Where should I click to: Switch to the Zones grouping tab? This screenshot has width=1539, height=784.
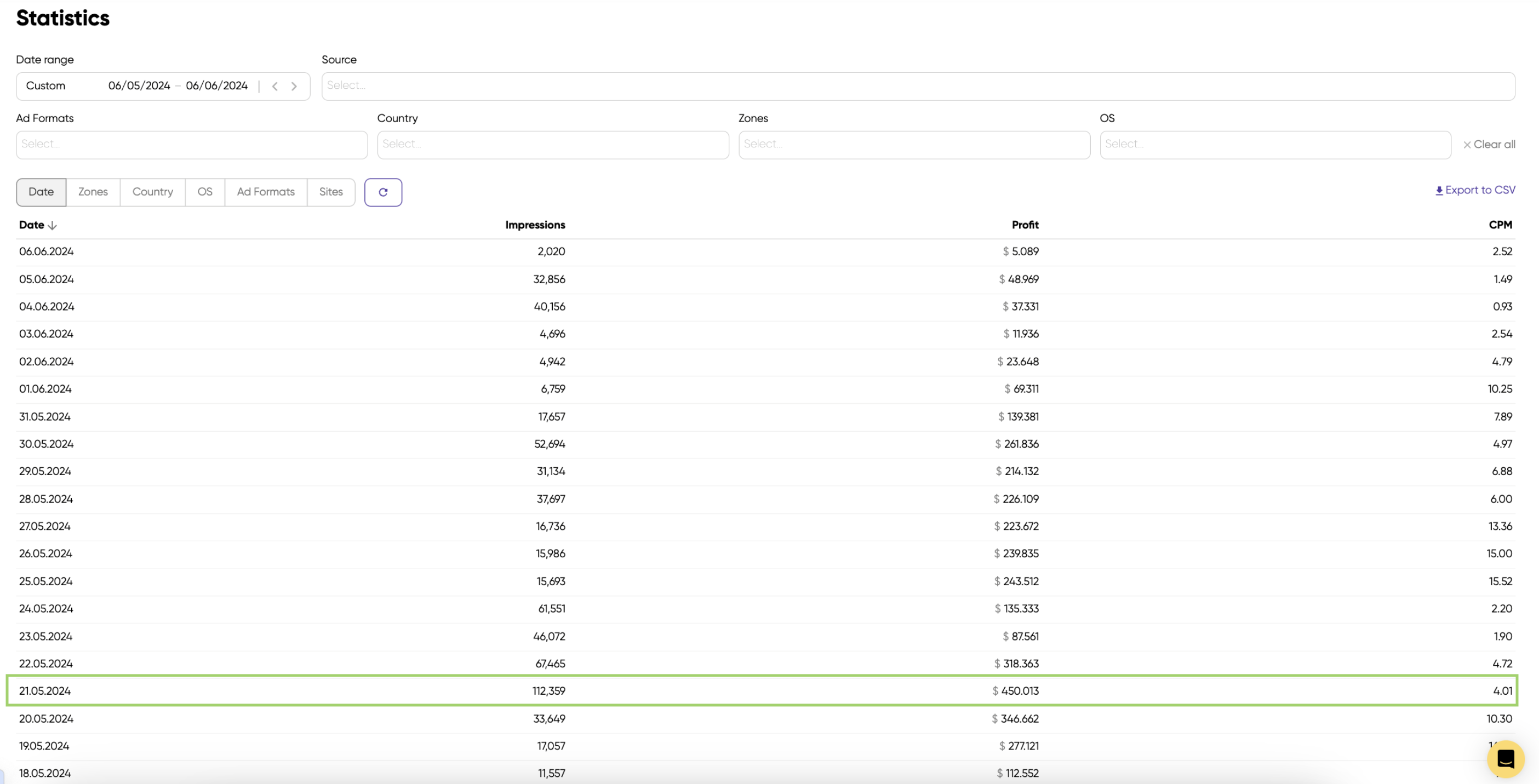point(93,192)
